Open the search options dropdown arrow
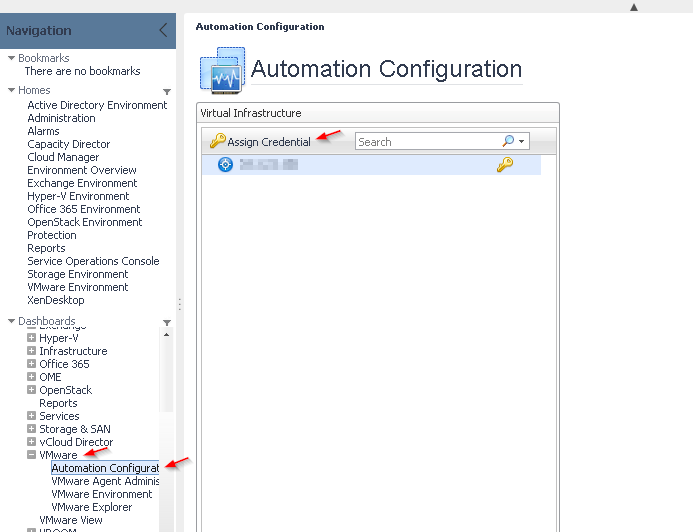The width and height of the screenshot is (693, 532). tap(522, 141)
